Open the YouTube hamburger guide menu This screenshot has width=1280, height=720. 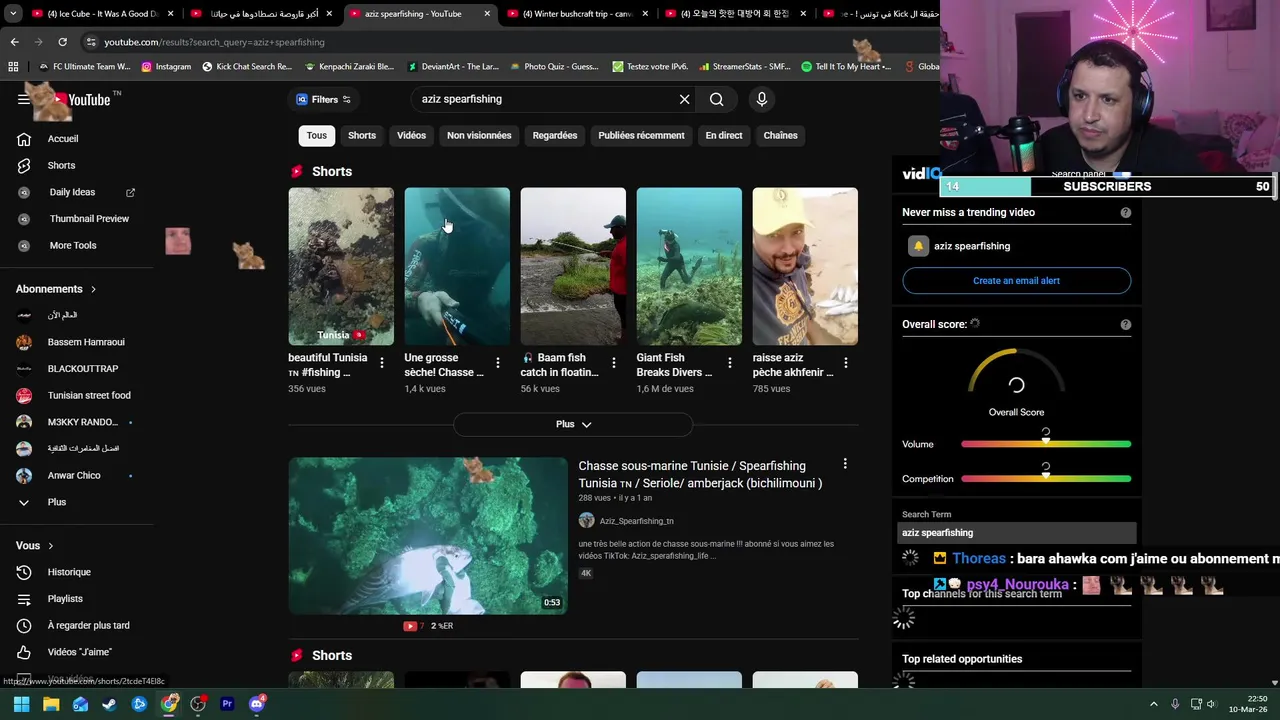tap(24, 99)
